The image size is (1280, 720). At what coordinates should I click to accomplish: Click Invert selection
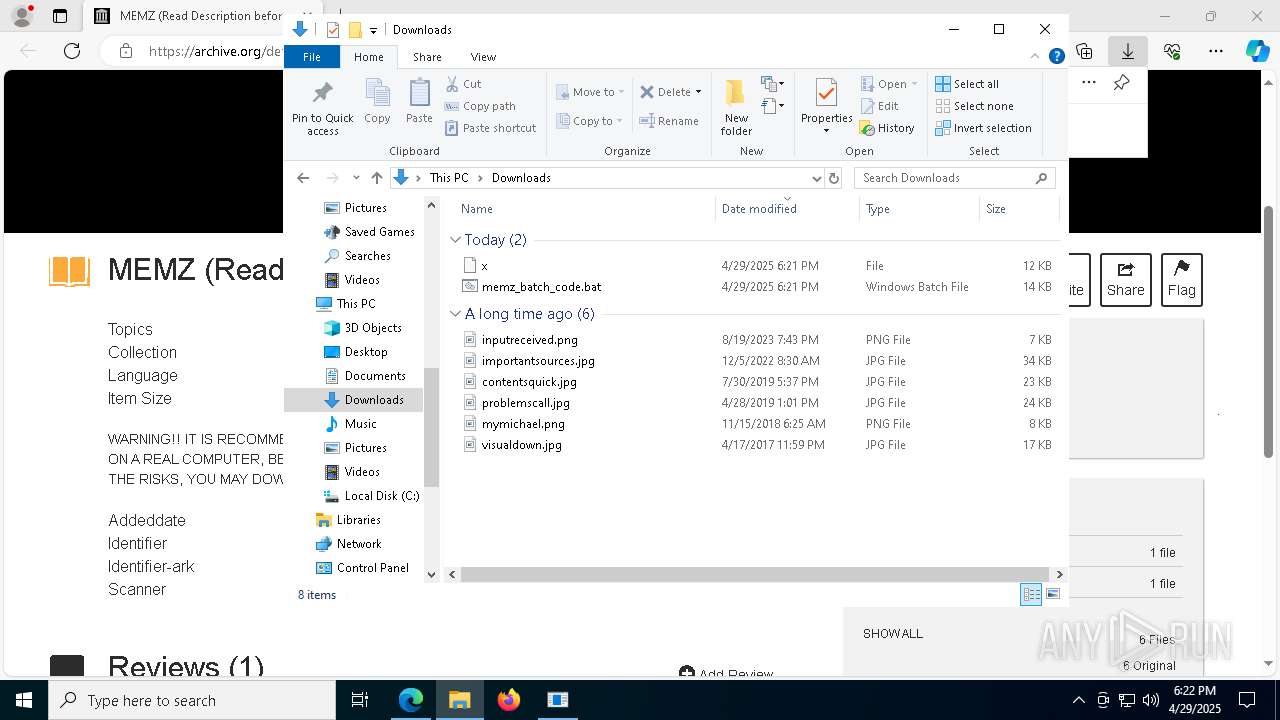click(x=983, y=128)
